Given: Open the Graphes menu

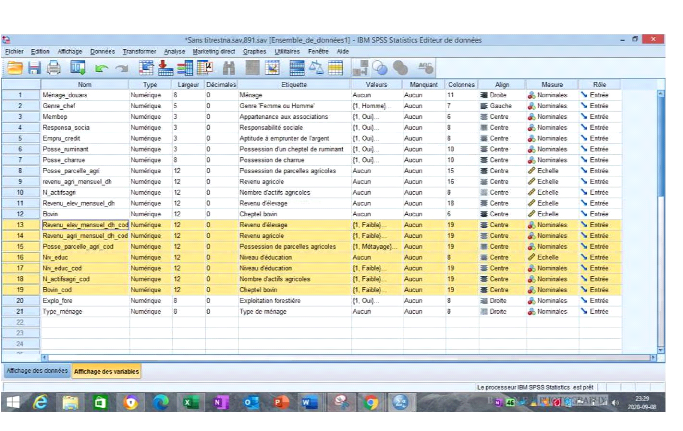Looking at the screenshot, I should pyautogui.click(x=255, y=50).
